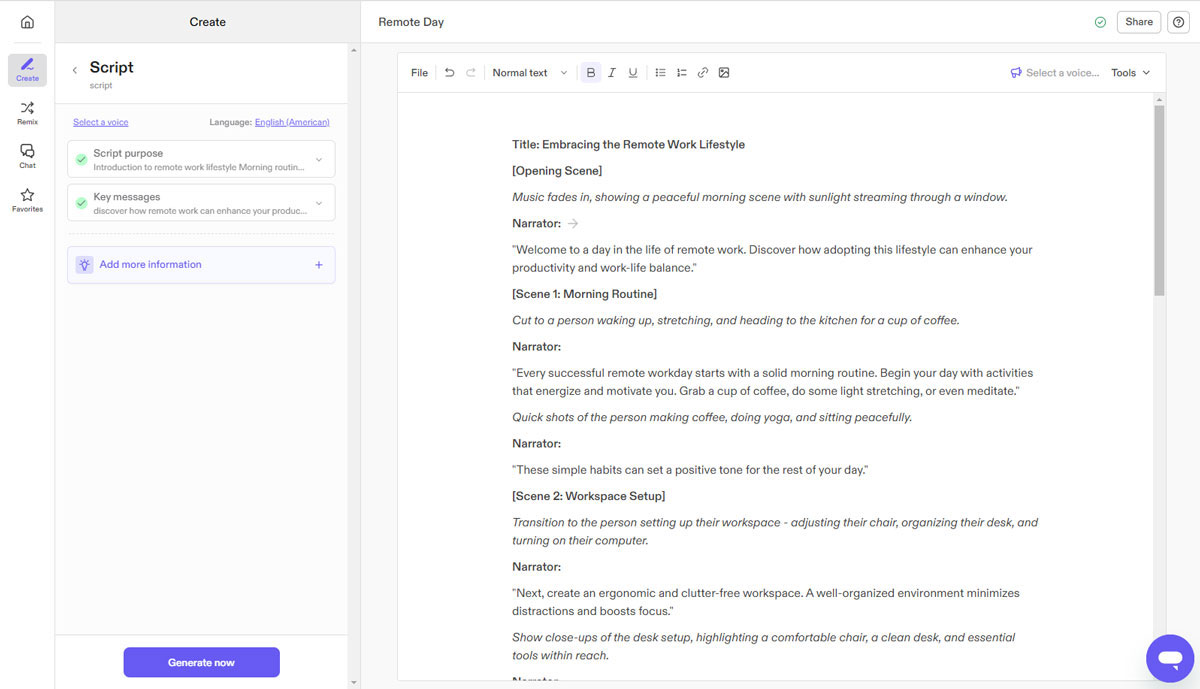Open the English (American) language link
The width and height of the screenshot is (1200, 689).
(x=292, y=121)
